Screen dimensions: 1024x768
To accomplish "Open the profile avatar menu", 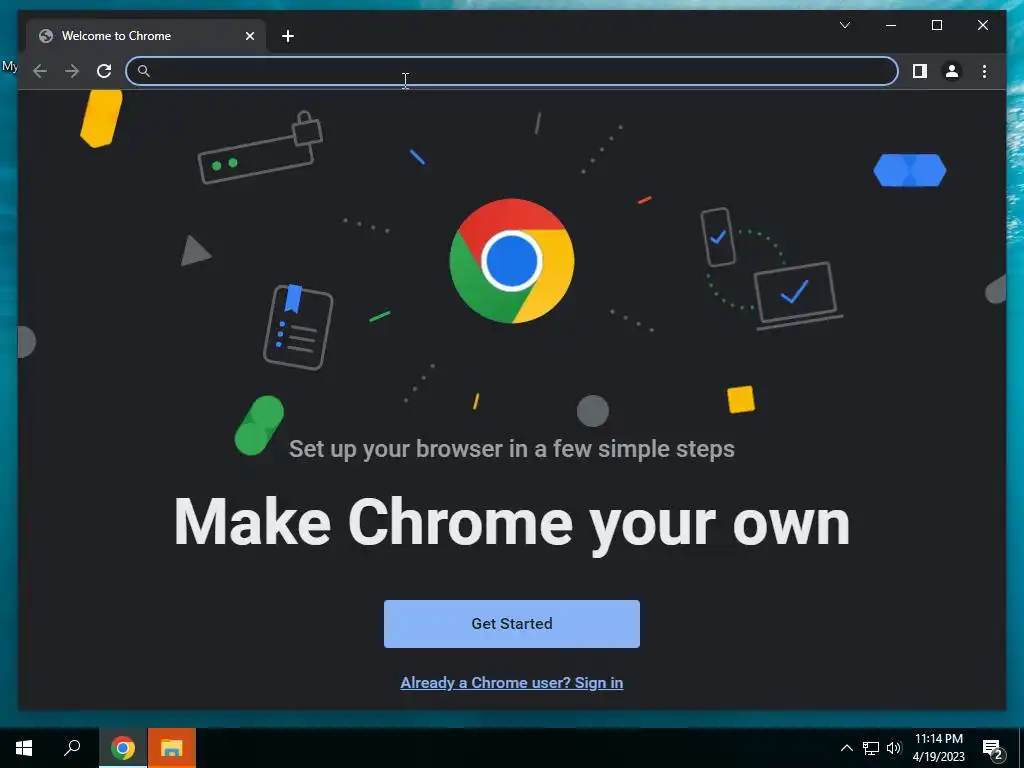I will [952, 71].
